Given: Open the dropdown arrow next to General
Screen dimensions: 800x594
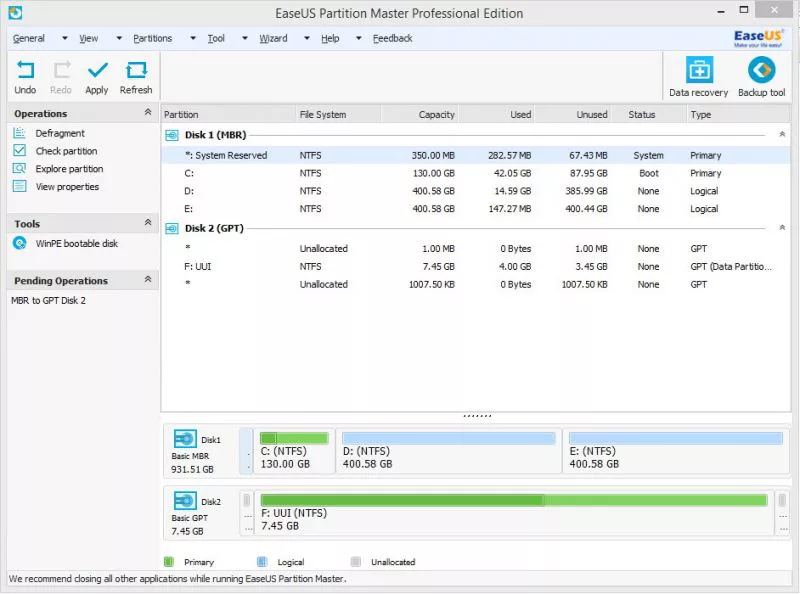Looking at the screenshot, I should point(65,38).
